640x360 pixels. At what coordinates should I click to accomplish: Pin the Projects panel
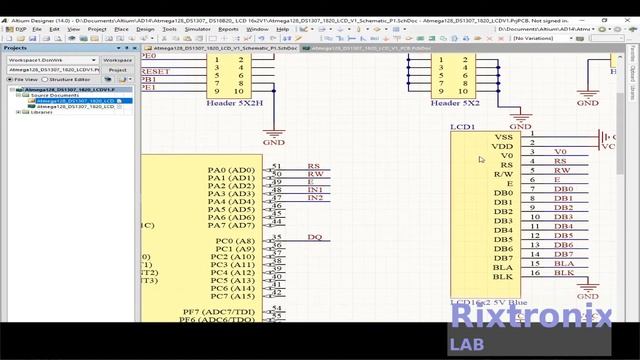(x=127, y=48)
